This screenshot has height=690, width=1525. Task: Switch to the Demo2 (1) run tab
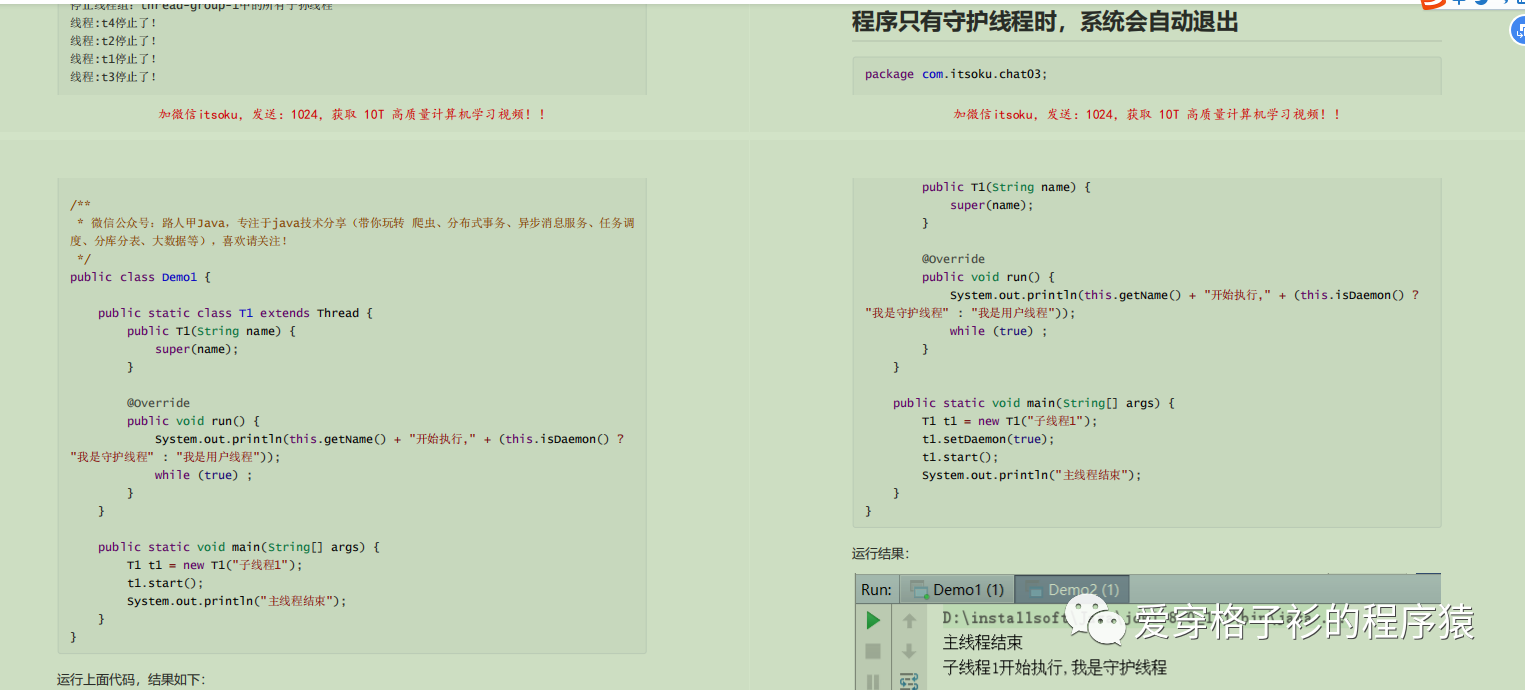[1072, 589]
